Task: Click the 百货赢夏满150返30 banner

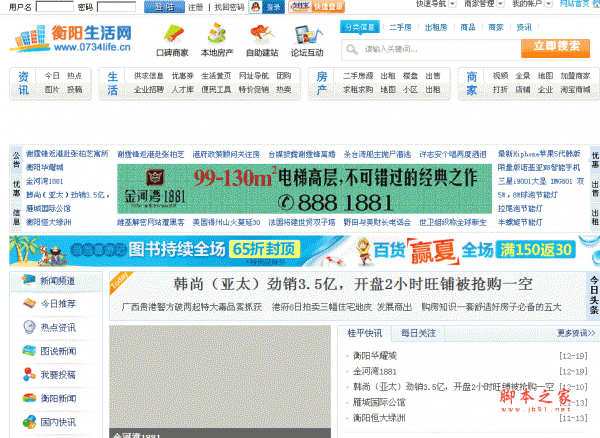Action: tap(474, 251)
